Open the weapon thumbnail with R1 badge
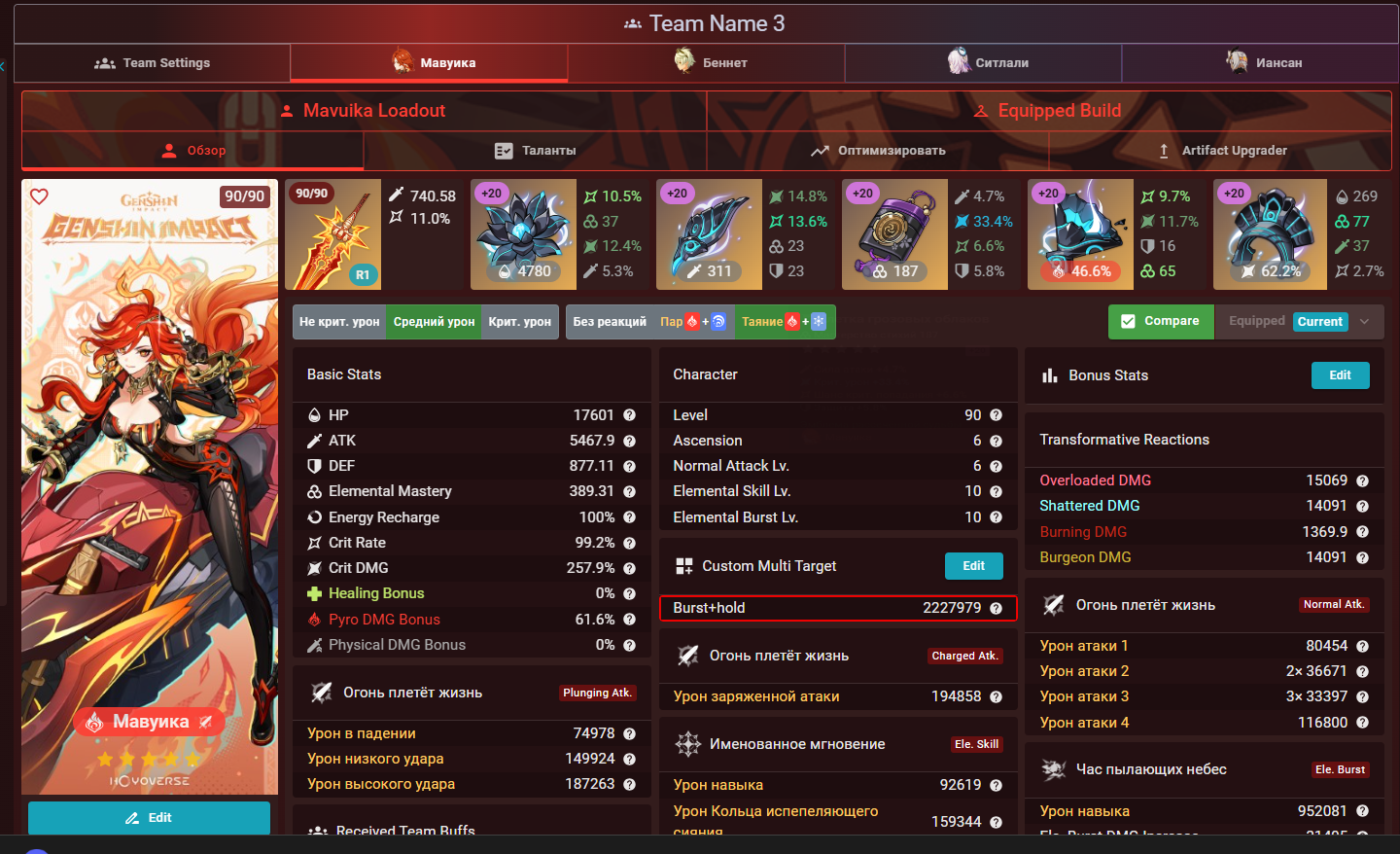The image size is (1400, 854). 332,234
